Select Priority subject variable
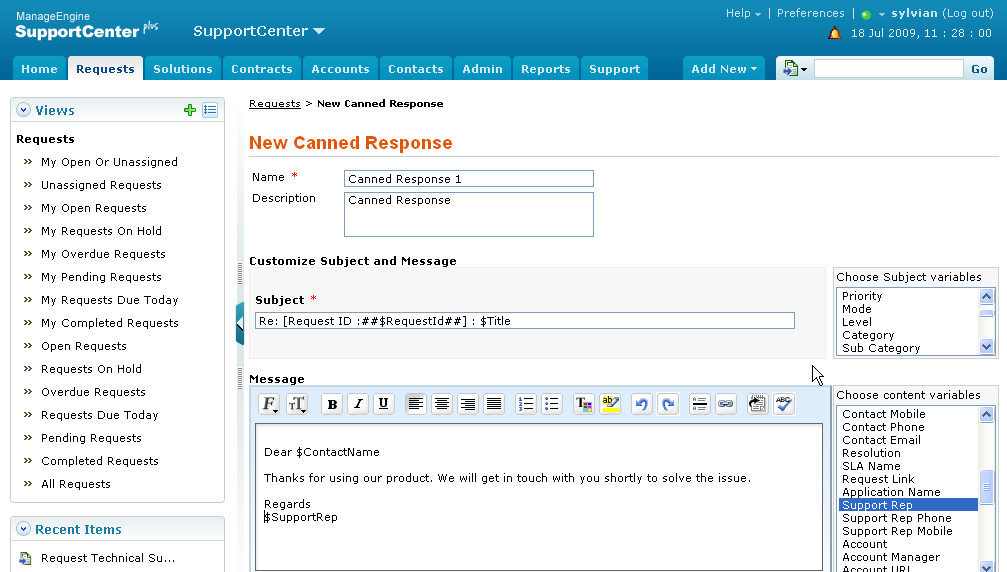Screen dimensions: 1007x572 862,296
